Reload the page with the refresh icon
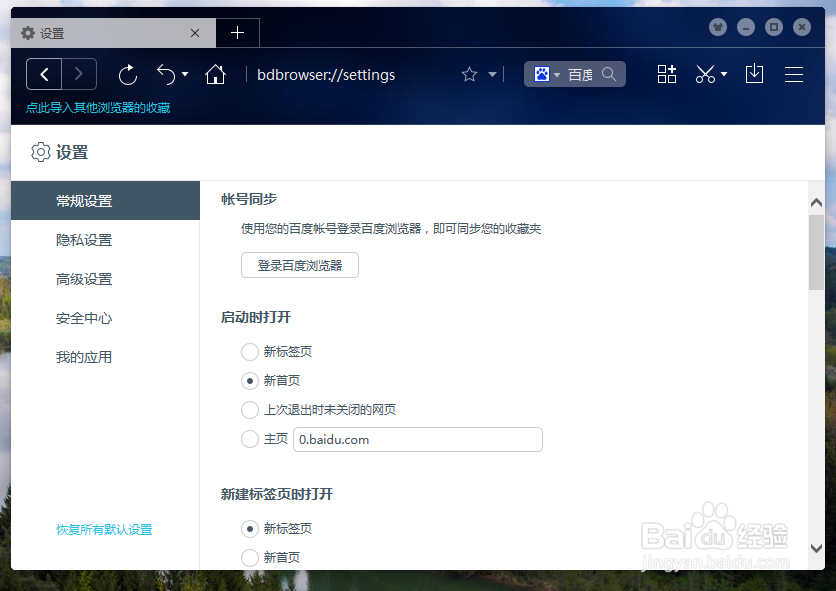Viewport: 836px width, 591px height. tap(128, 75)
